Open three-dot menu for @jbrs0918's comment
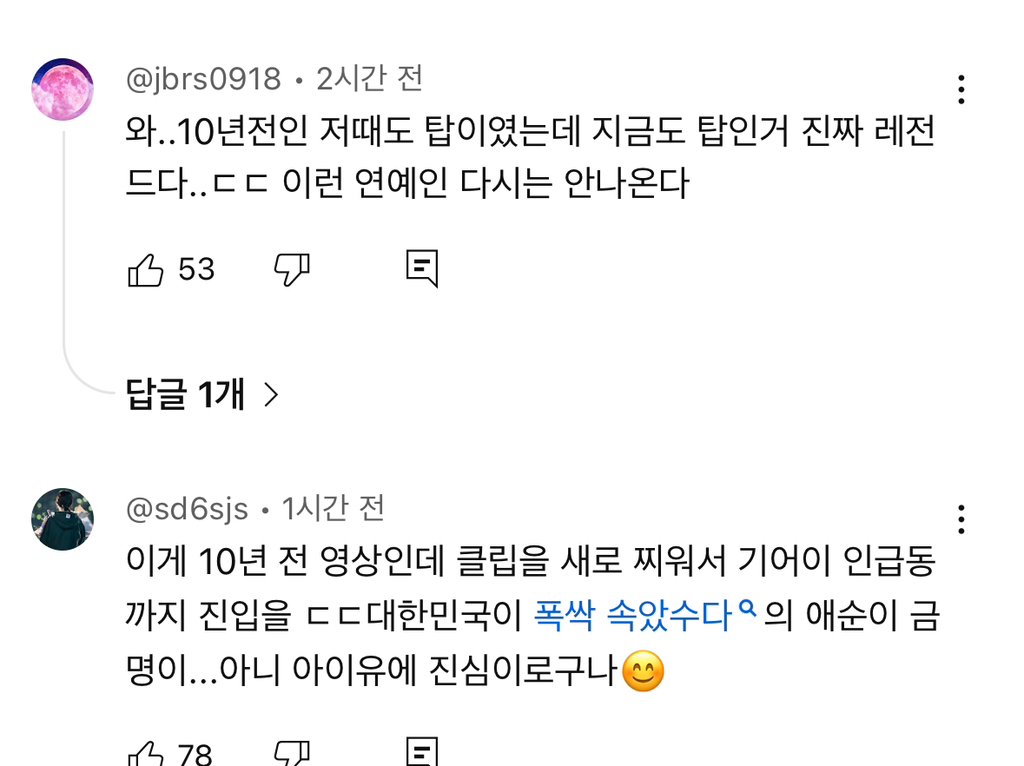This screenshot has width=1024, height=766. point(961,90)
